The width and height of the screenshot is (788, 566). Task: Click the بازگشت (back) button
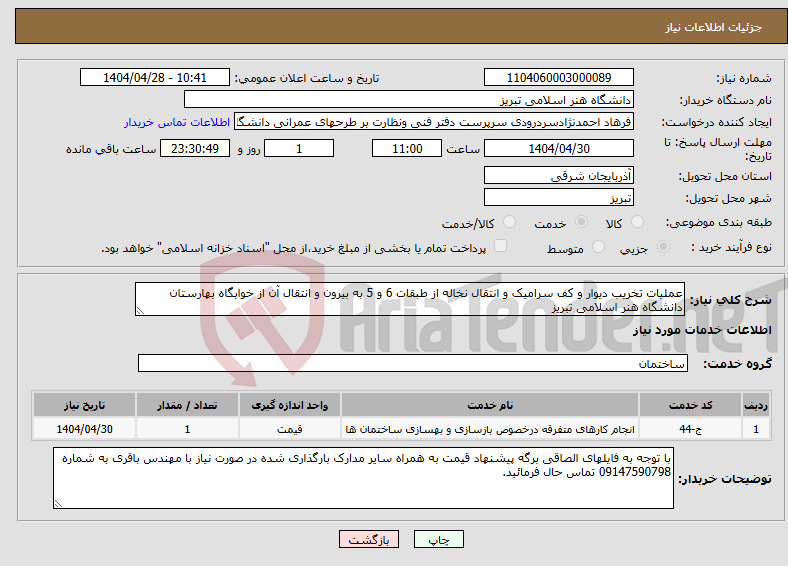(x=369, y=539)
